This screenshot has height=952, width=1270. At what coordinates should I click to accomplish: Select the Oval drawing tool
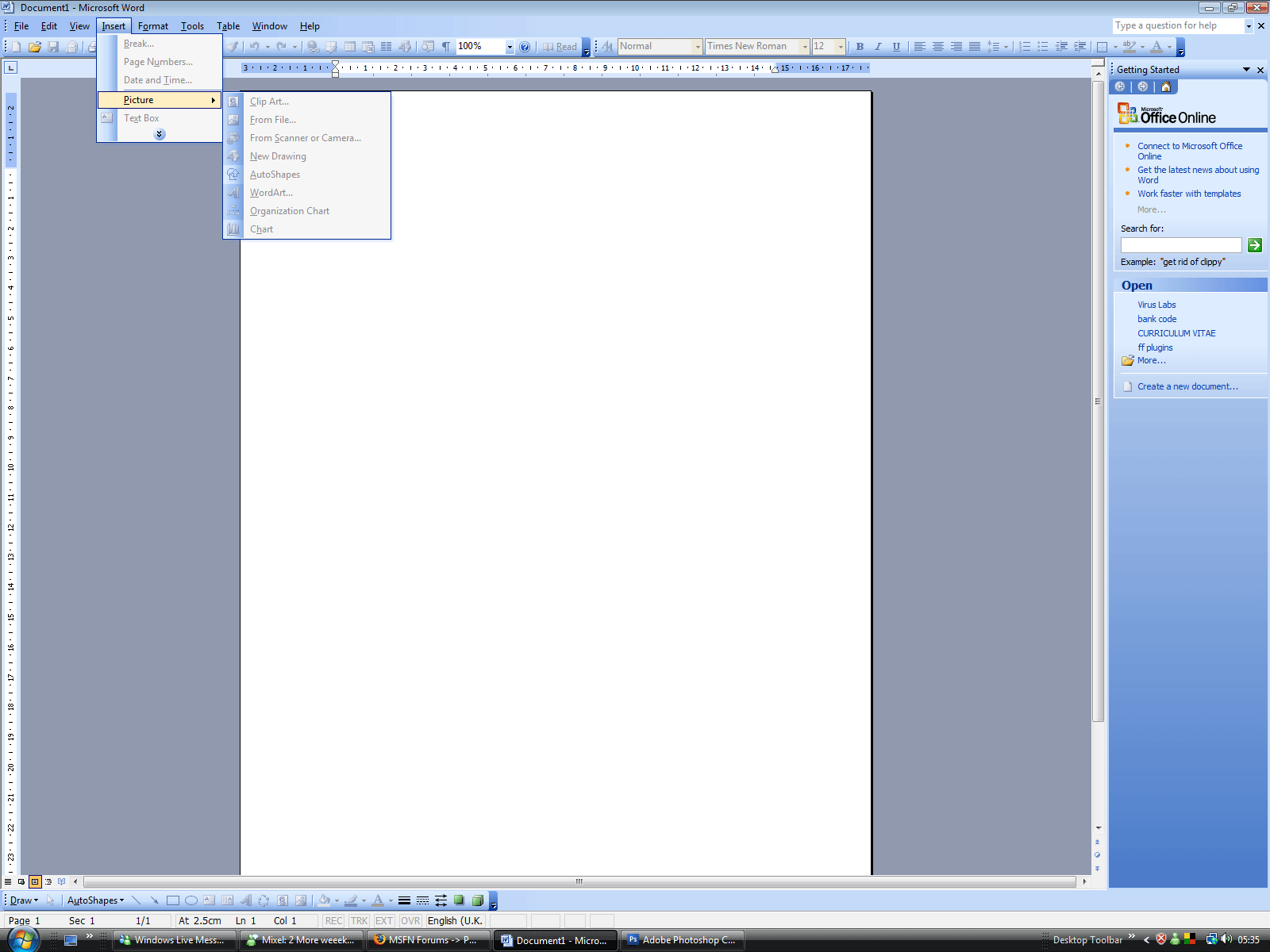coord(190,900)
